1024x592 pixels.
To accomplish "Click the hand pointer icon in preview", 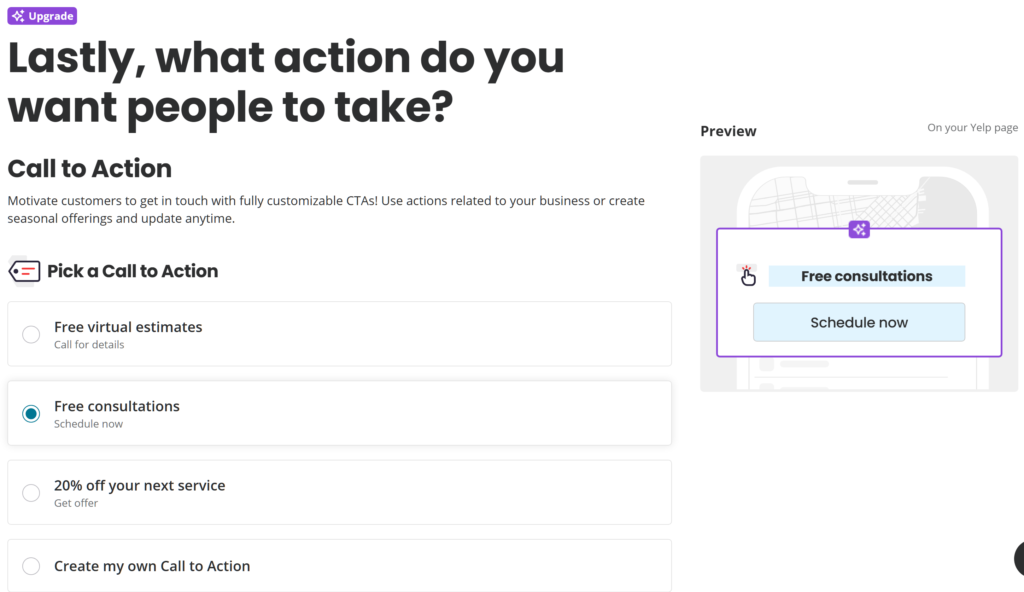I will (x=748, y=276).
